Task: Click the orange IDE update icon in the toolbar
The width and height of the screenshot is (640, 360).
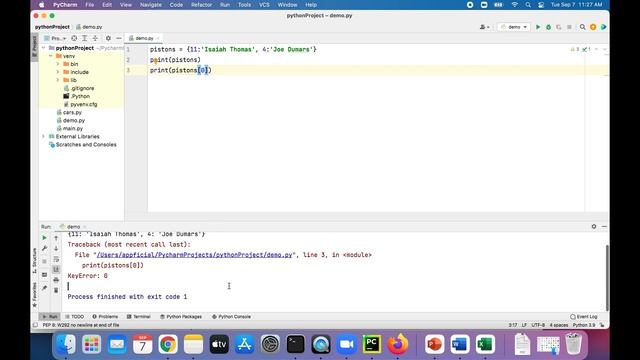Action: (593, 27)
